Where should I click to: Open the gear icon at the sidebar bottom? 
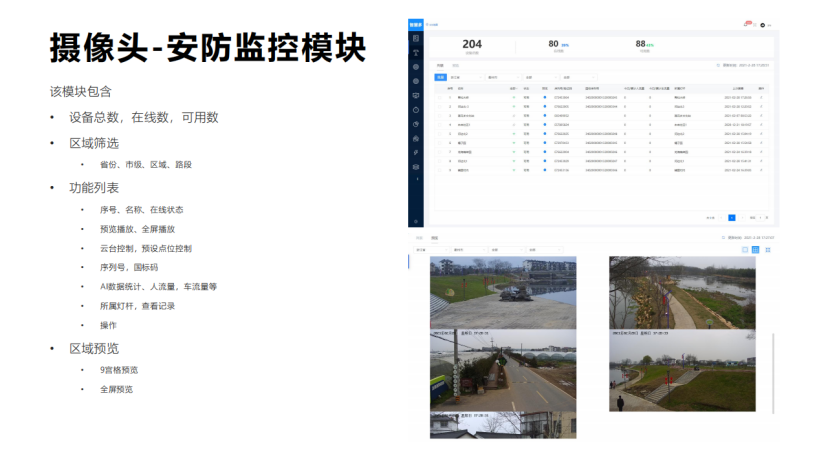coord(416,222)
